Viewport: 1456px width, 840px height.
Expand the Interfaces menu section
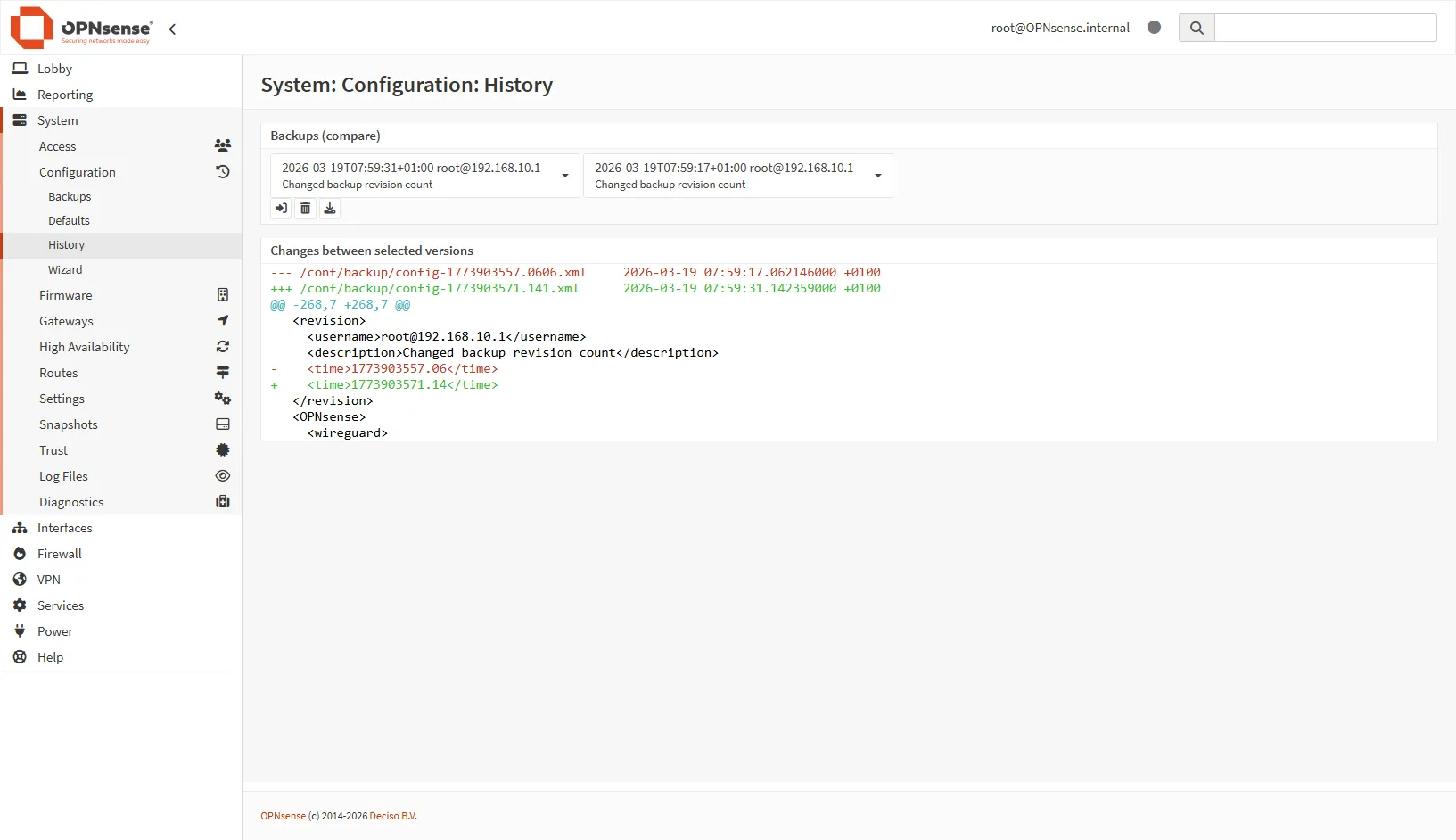point(64,528)
